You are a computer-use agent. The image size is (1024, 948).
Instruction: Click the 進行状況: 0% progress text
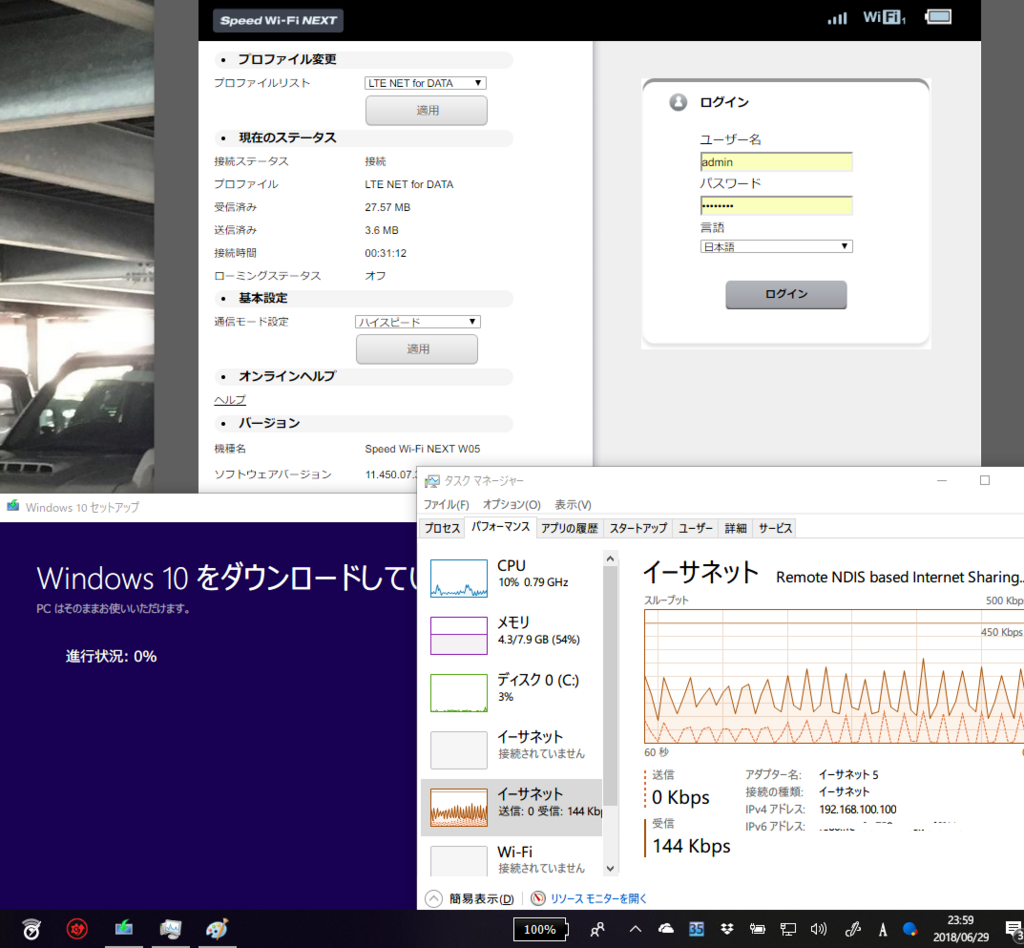pyautogui.click(x=111, y=656)
